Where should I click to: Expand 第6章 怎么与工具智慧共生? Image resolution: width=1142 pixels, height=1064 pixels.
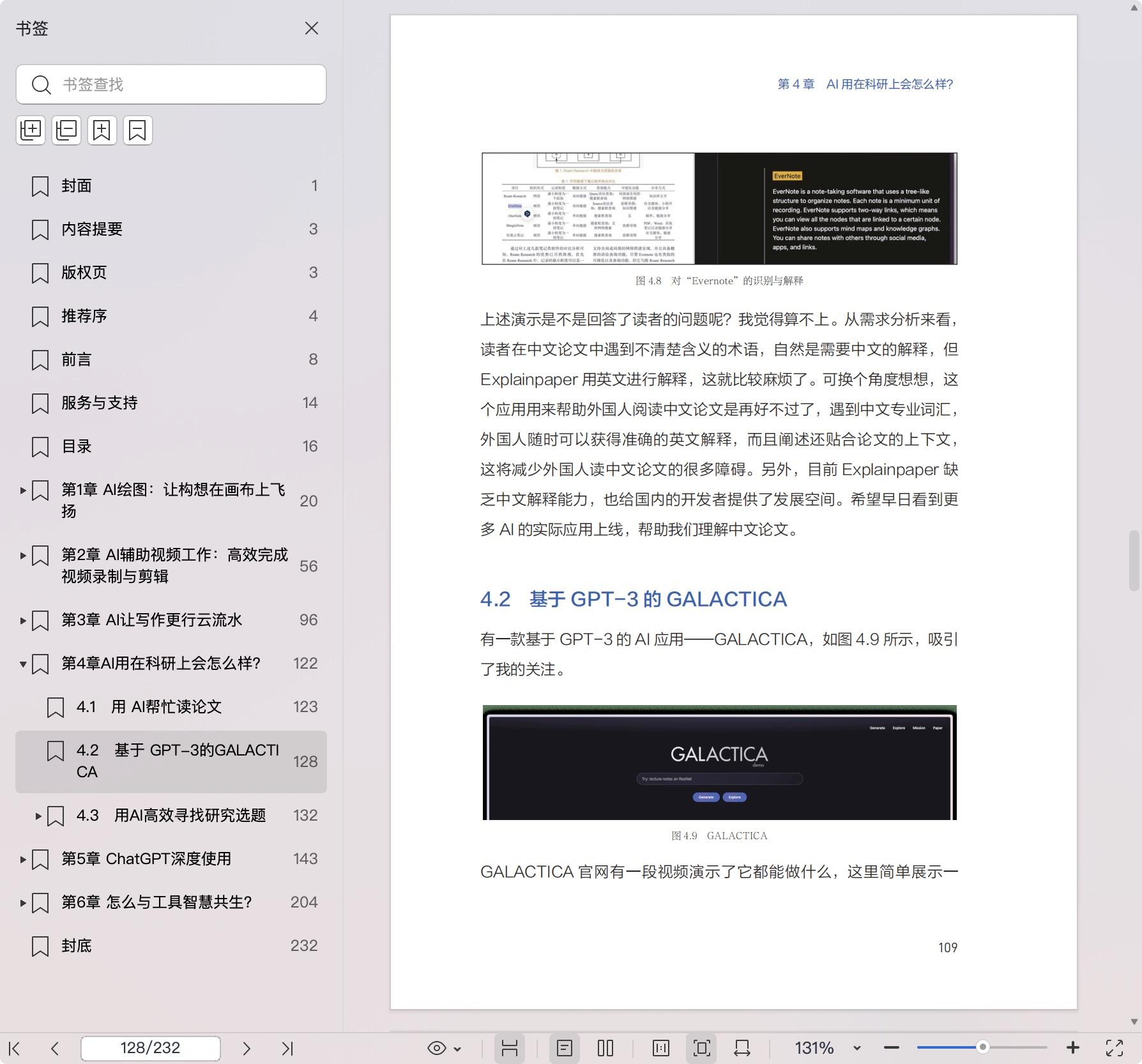tap(23, 903)
